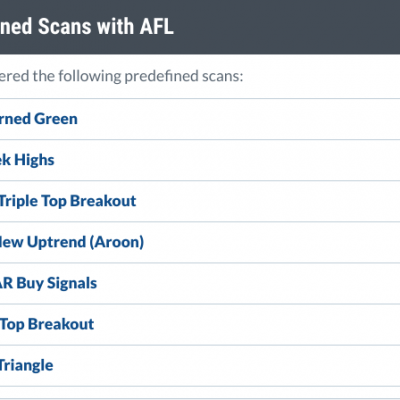Open the New Uptrend (Aroon) link

pyautogui.click(x=72, y=242)
